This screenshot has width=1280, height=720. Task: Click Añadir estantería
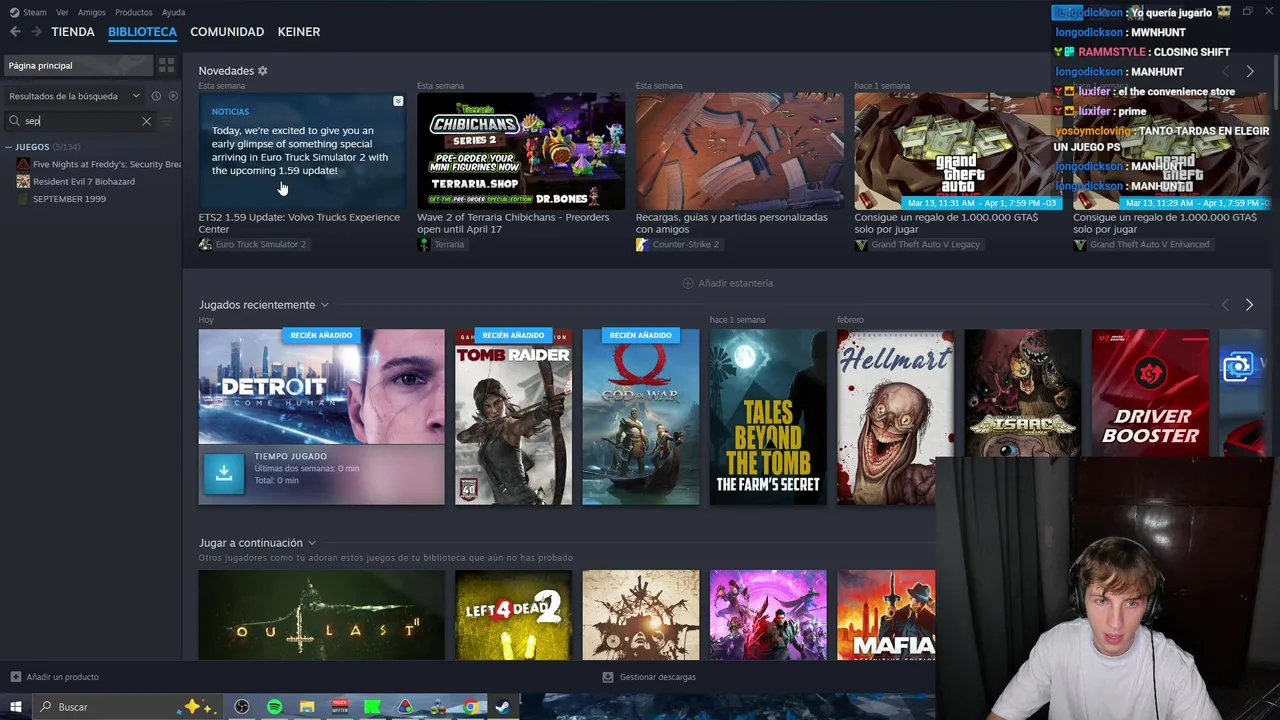tap(727, 283)
